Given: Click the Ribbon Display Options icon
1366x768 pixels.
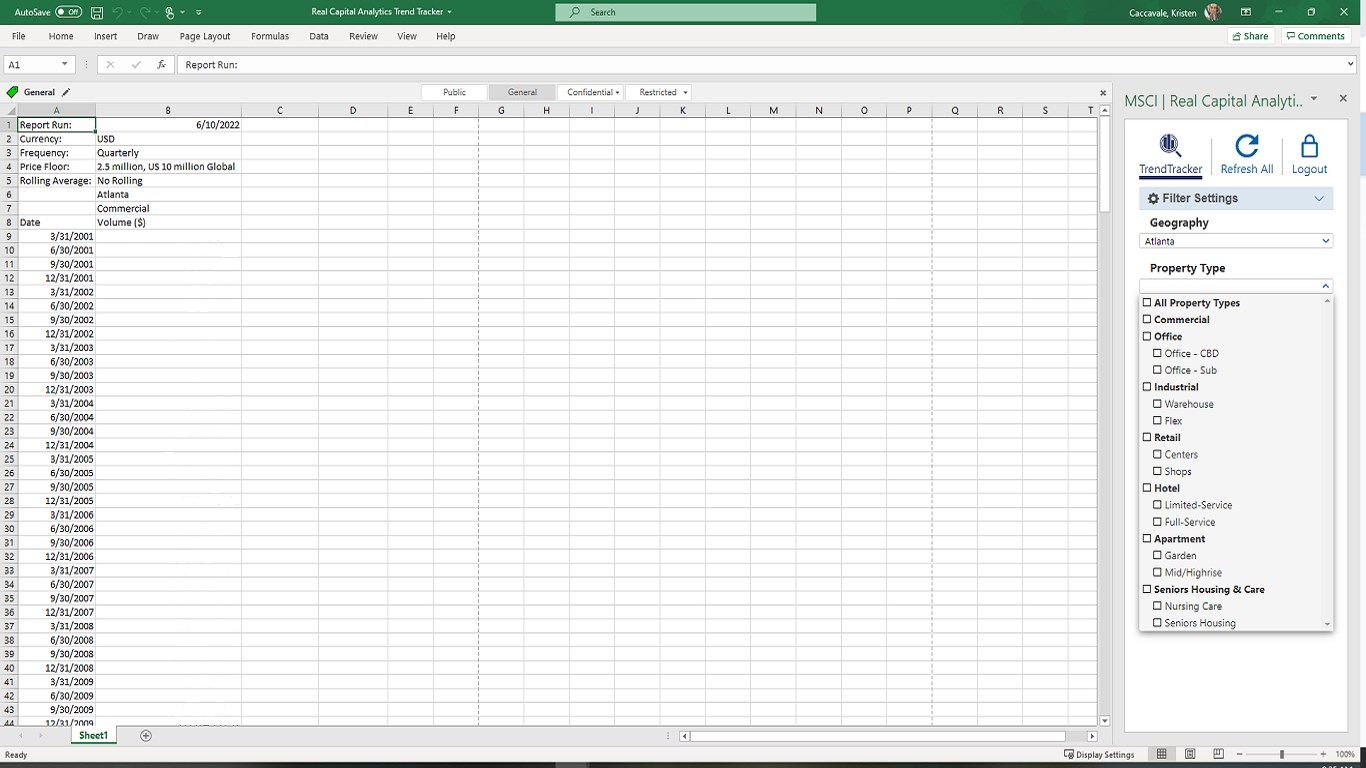Looking at the screenshot, I should 1246,12.
